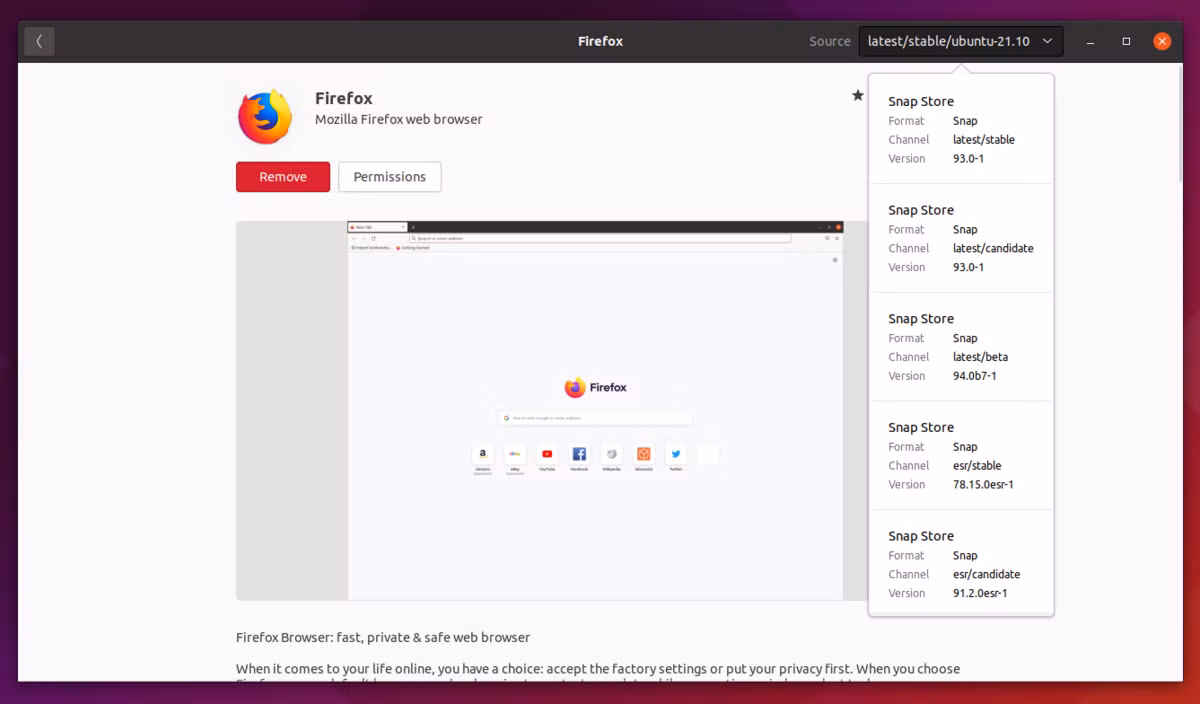
Task: Maximize the Firefox software window
Action: point(1126,41)
